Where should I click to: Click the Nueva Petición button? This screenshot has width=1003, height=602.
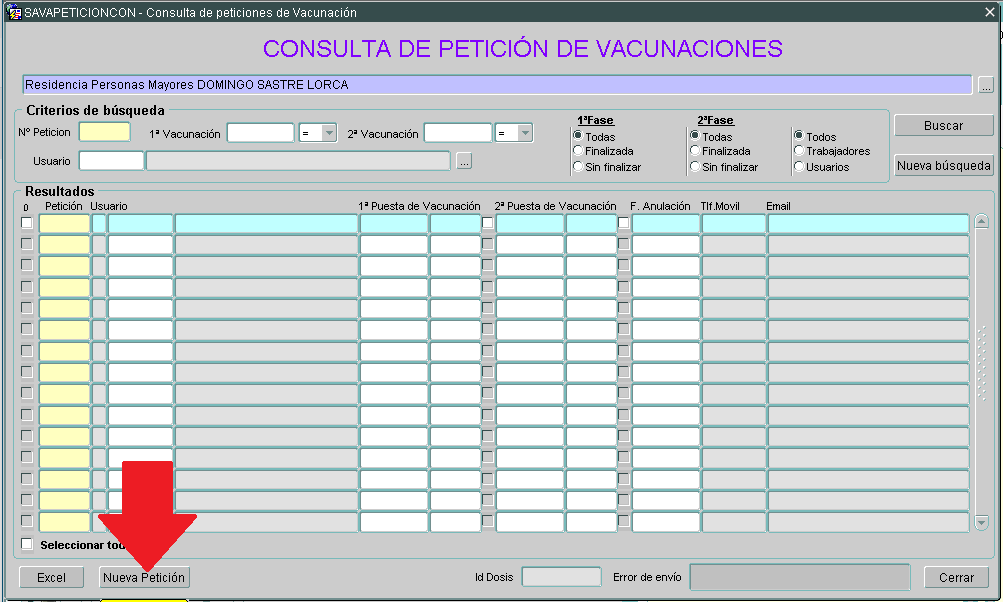click(x=144, y=578)
